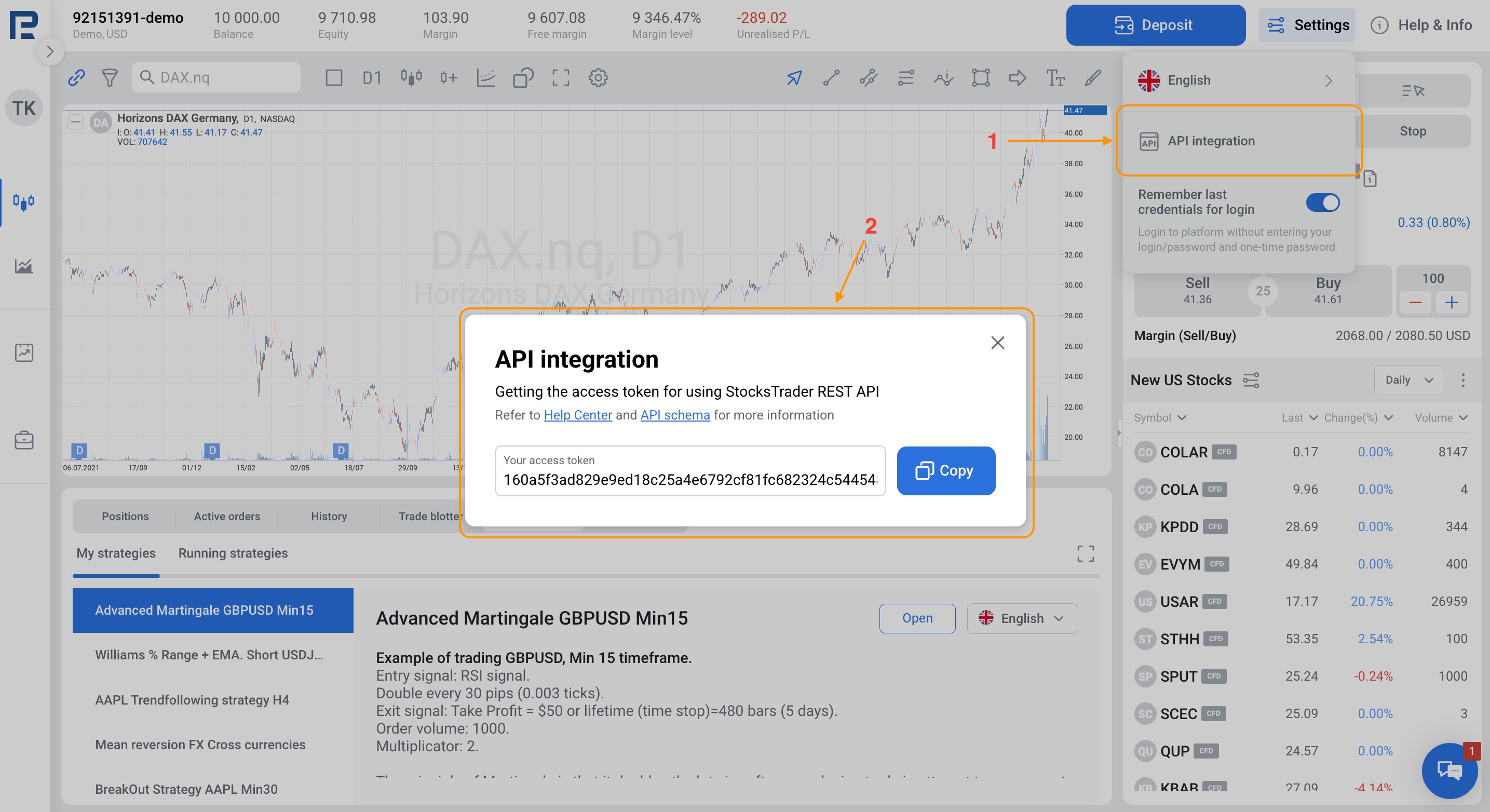The image size is (1490, 812).
Task: Open the Daily period dropdown
Action: (x=1408, y=380)
